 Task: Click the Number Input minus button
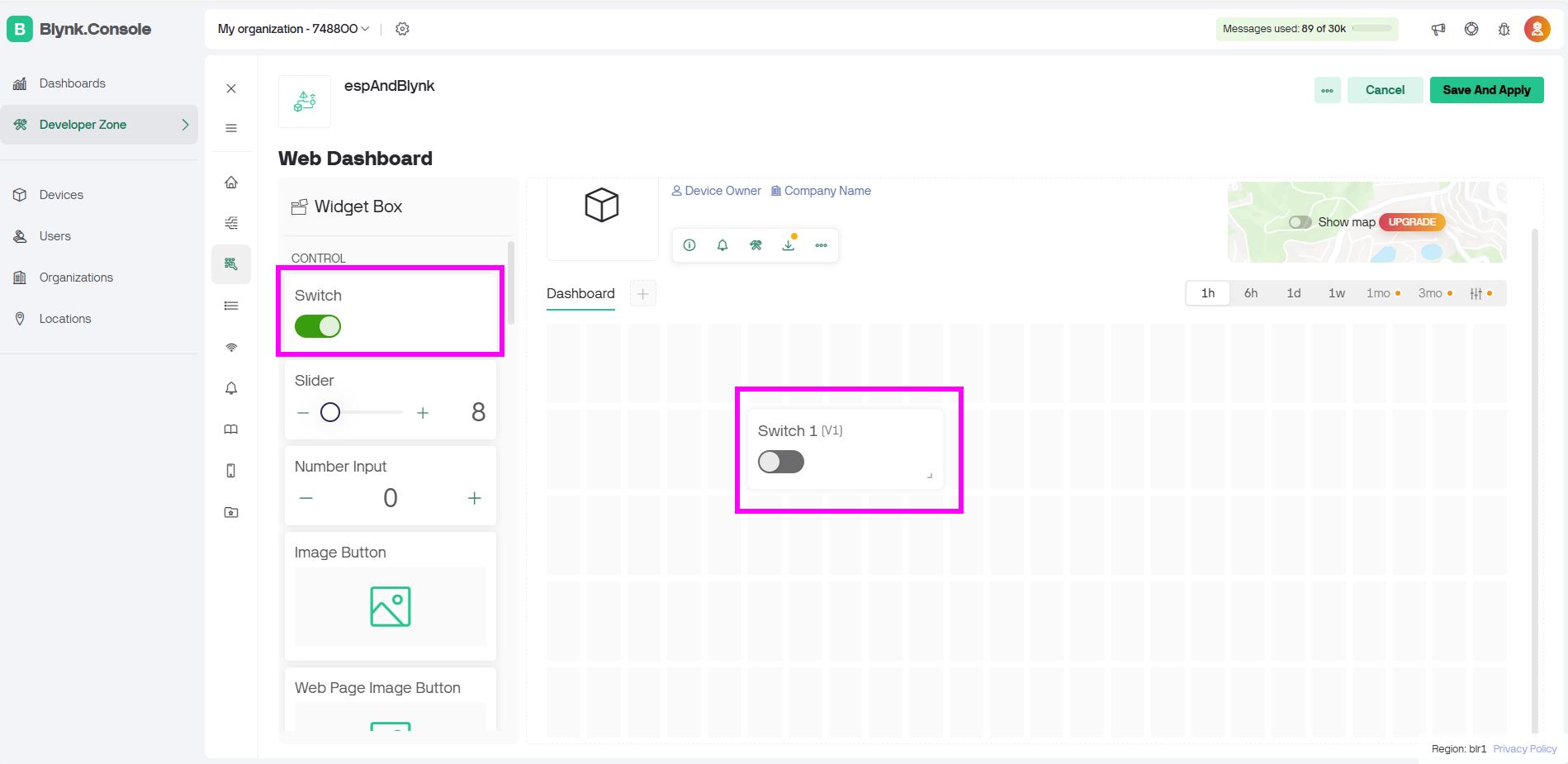(306, 498)
